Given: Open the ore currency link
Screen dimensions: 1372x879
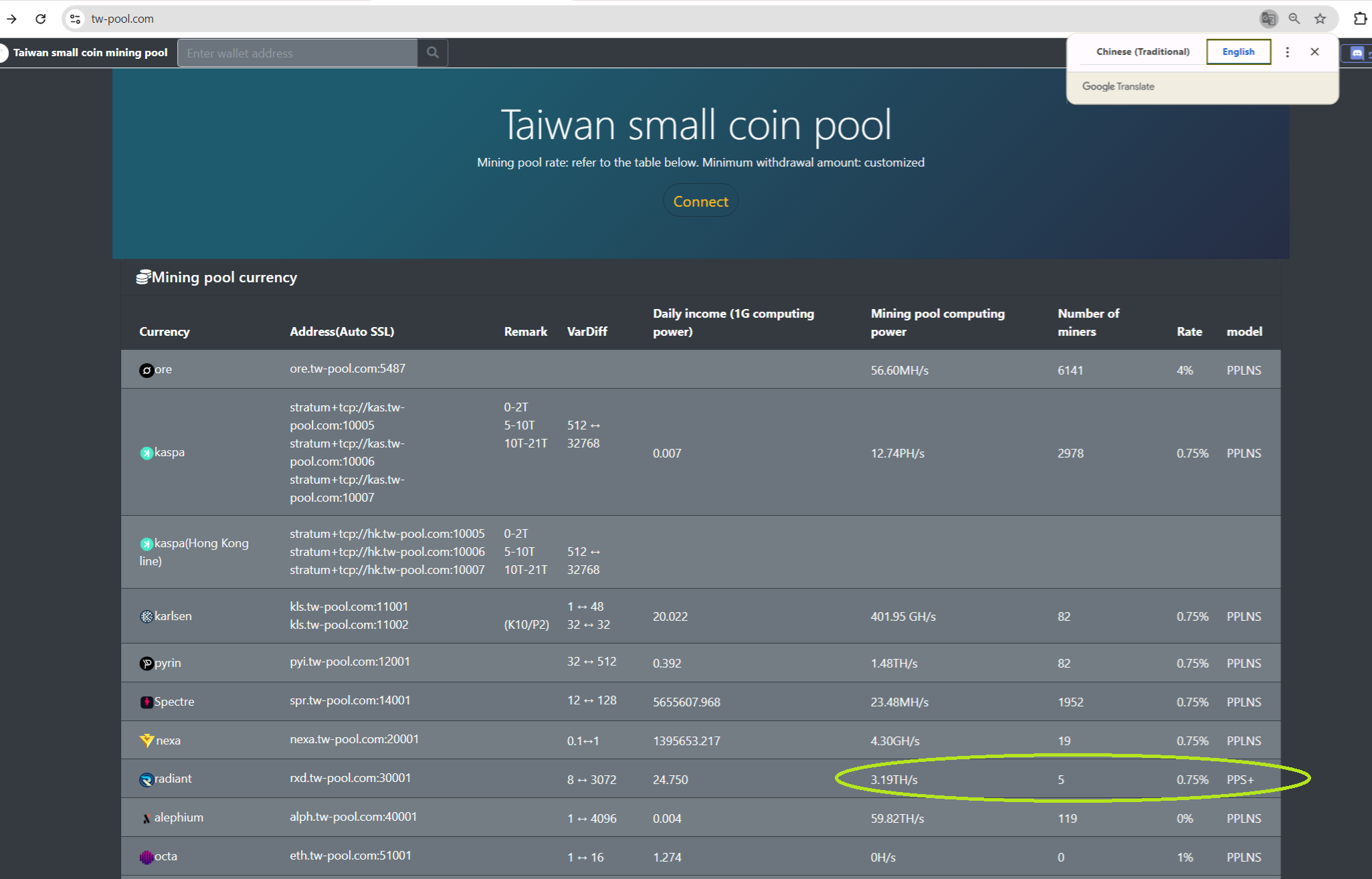Looking at the screenshot, I should click(x=163, y=369).
